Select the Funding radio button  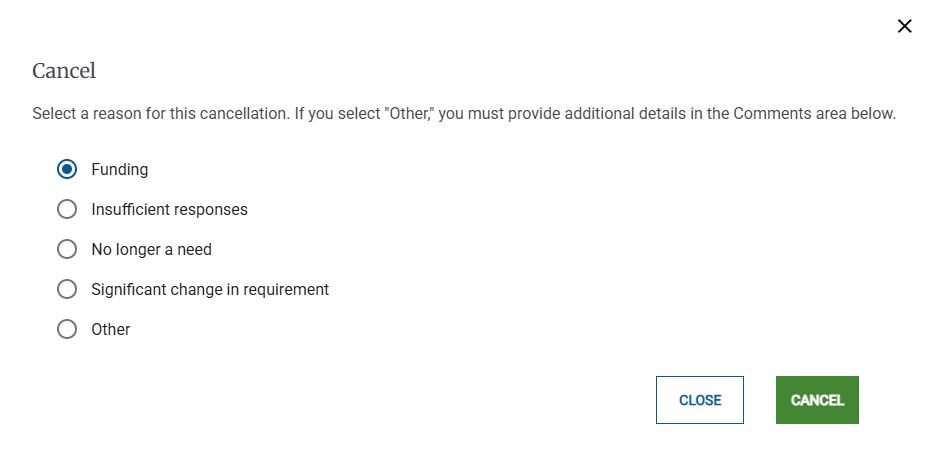67,170
